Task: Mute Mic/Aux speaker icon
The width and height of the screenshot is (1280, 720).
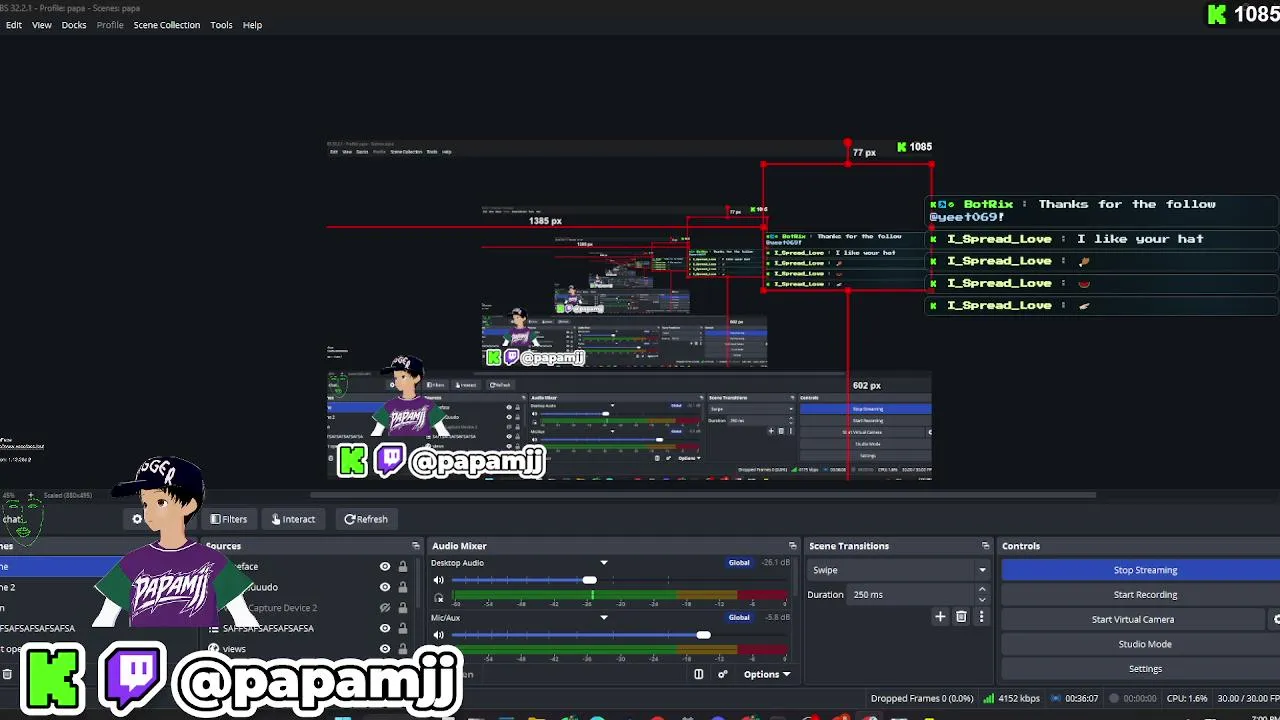Action: [438, 635]
